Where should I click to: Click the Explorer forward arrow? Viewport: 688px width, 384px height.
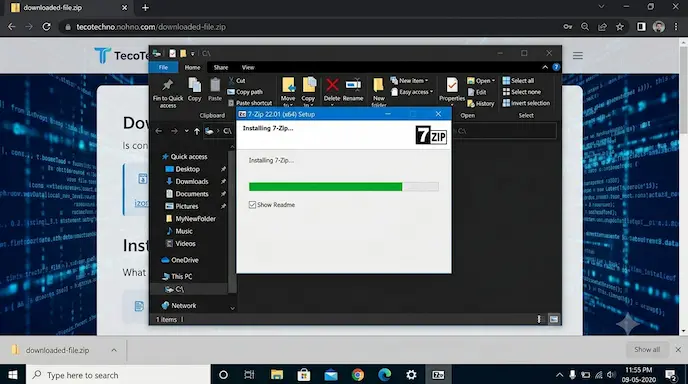click(174, 131)
